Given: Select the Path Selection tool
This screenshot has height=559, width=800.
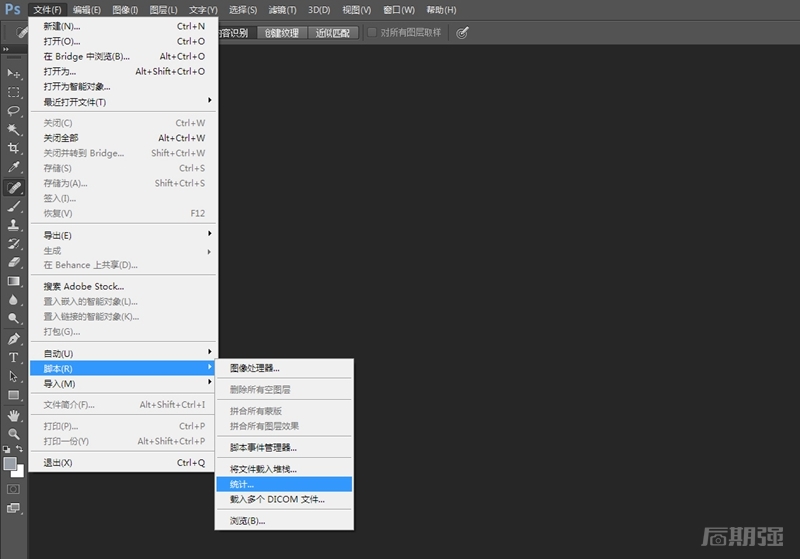Looking at the screenshot, I should [x=14, y=376].
